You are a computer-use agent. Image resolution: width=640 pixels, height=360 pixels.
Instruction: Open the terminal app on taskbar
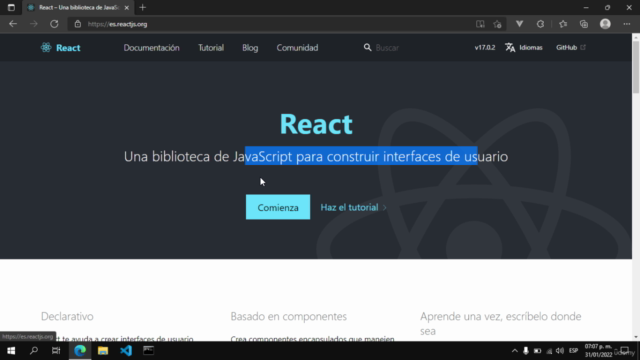149,351
